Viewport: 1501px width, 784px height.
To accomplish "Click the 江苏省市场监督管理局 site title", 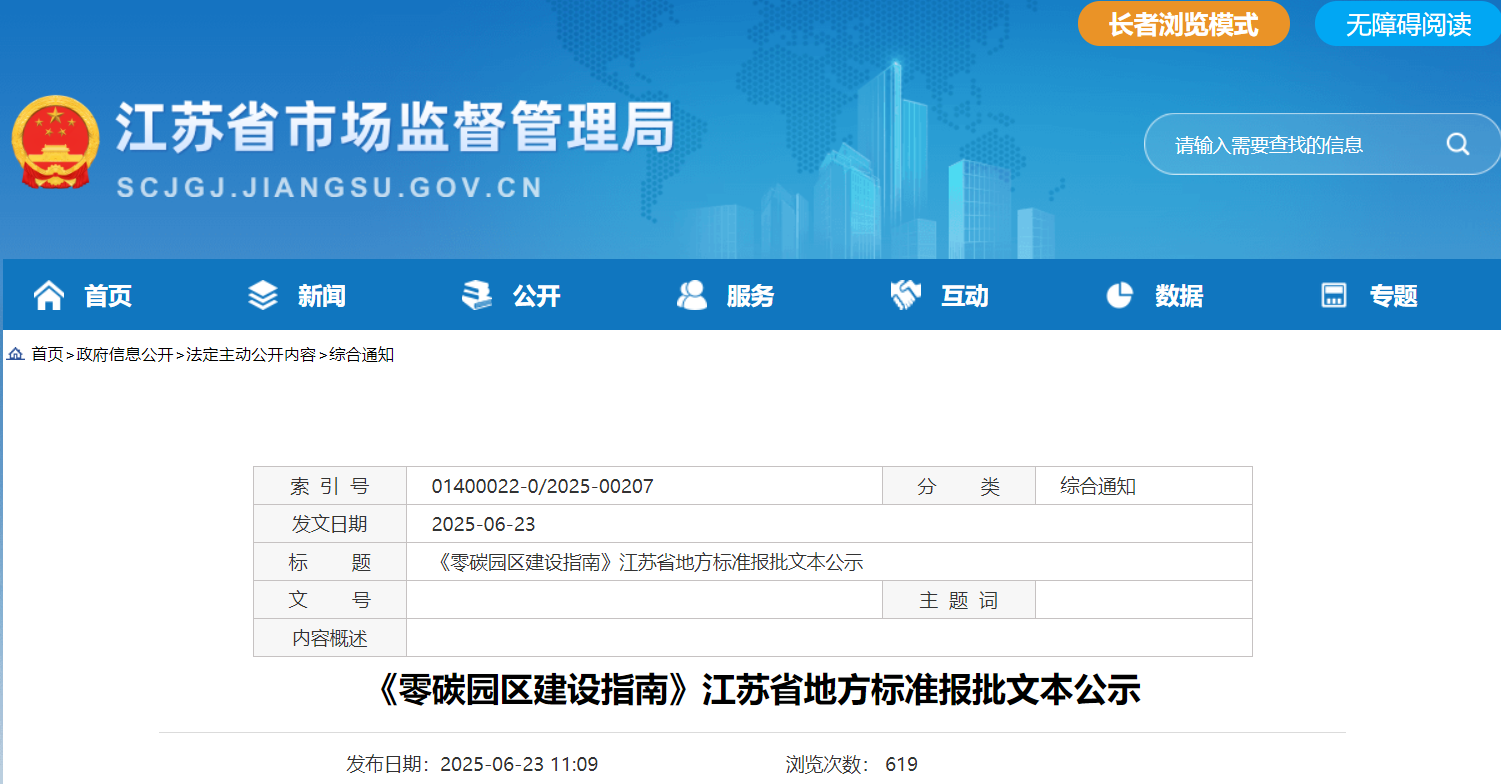I will pos(395,128).
